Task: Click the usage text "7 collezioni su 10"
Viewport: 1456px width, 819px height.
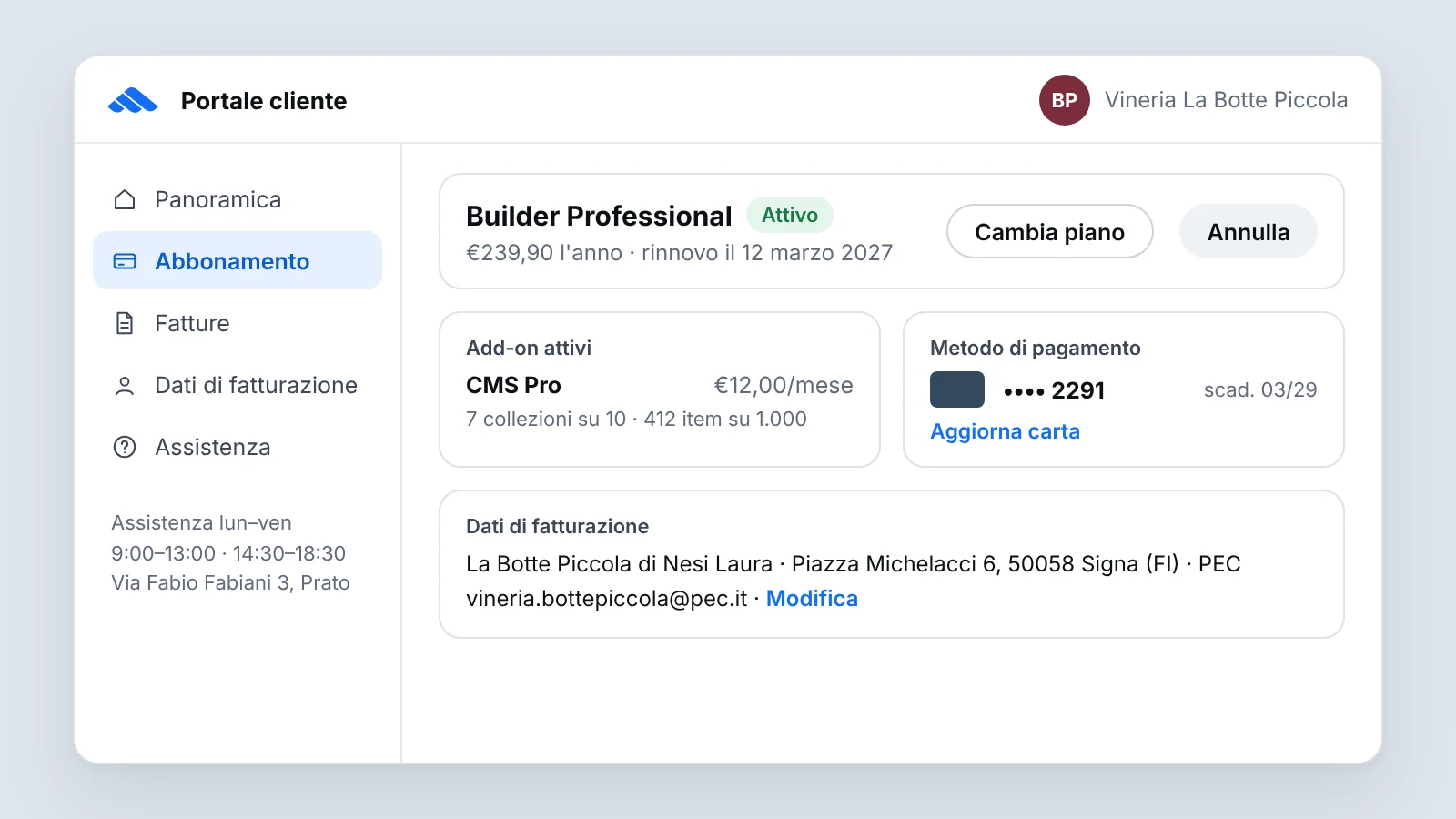Action: tap(546, 420)
